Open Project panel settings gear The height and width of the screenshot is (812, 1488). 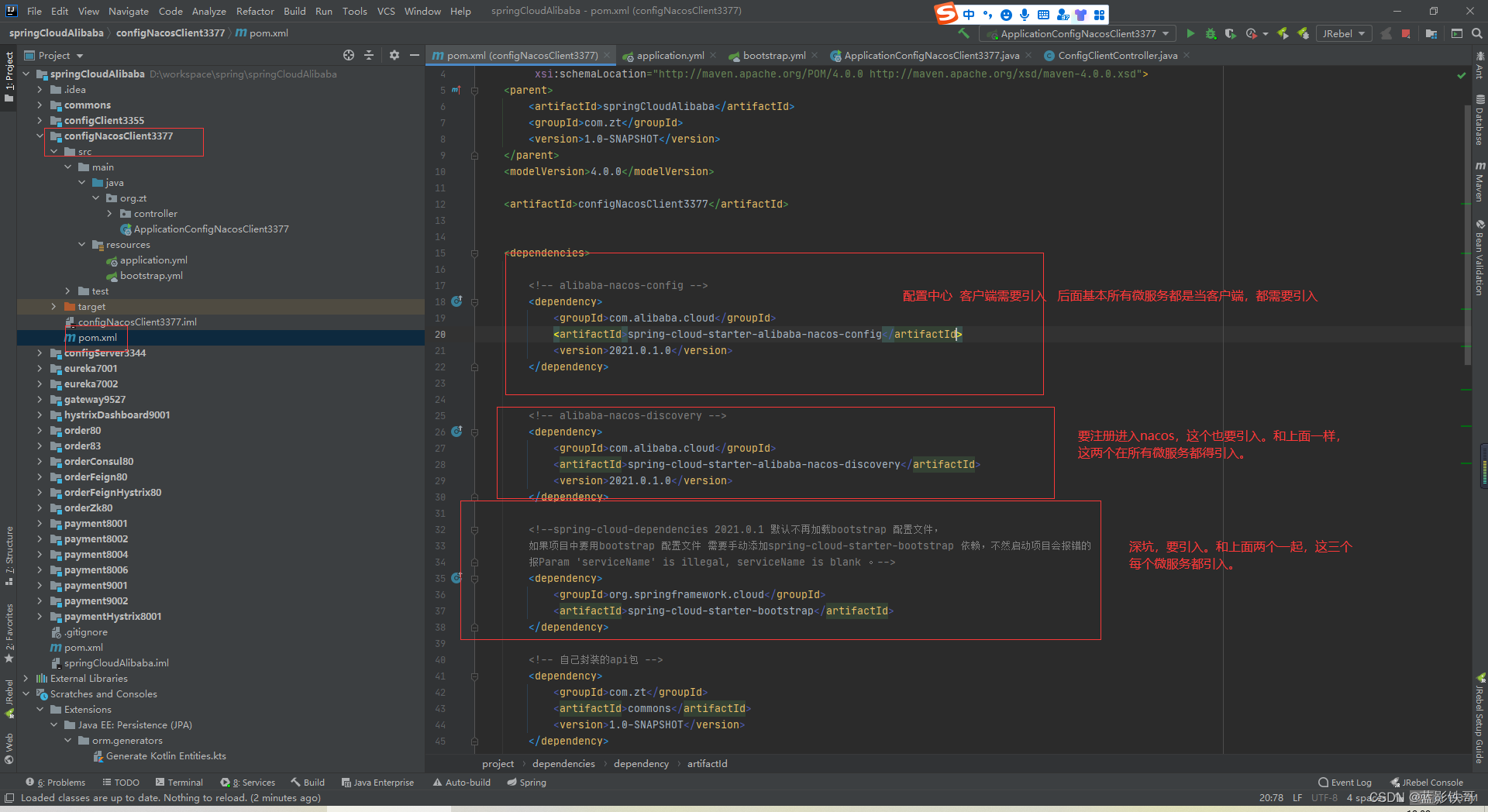click(394, 55)
